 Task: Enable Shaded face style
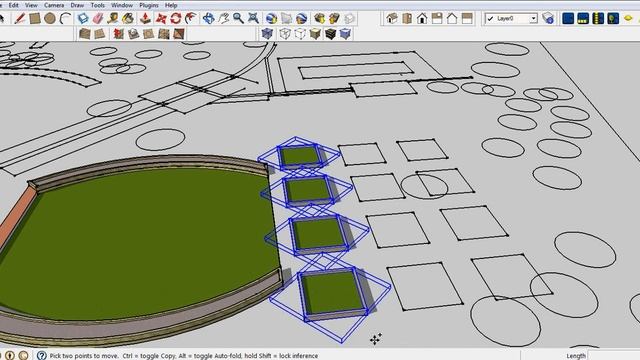pyautogui.click(x=315, y=34)
